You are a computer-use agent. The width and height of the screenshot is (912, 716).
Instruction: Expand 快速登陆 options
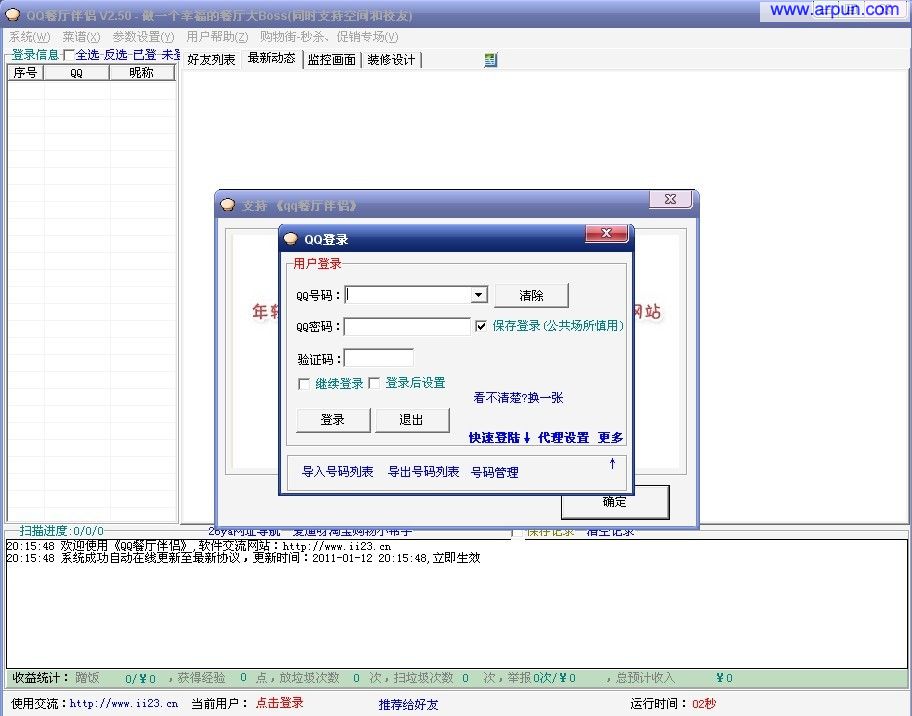pos(499,438)
